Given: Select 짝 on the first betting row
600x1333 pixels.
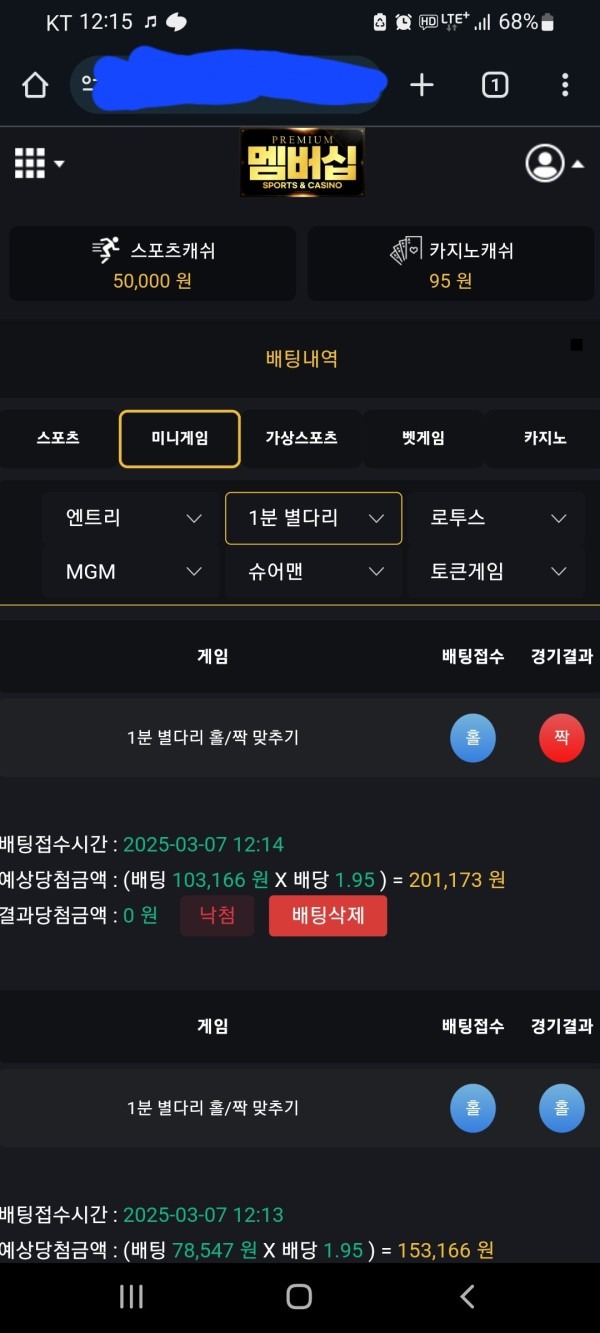Looking at the screenshot, I should [x=561, y=738].
